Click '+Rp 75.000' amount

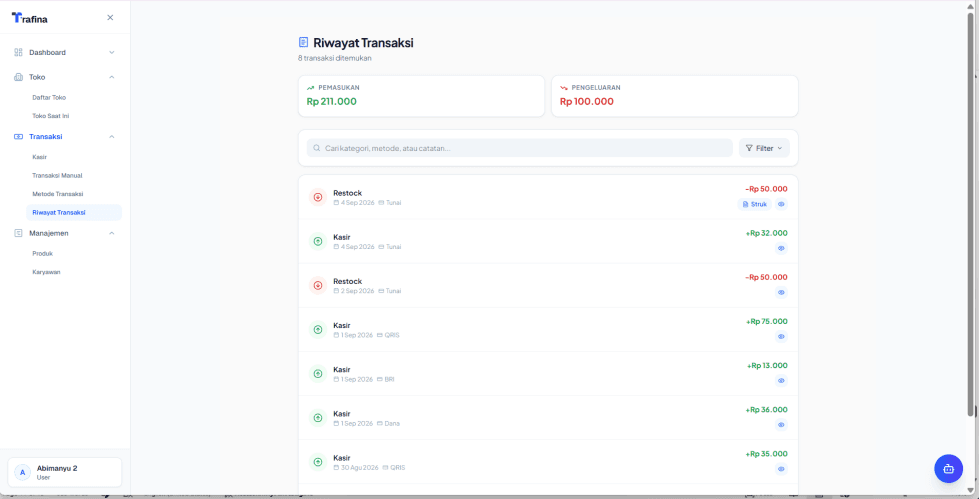(x=767, y=321)
